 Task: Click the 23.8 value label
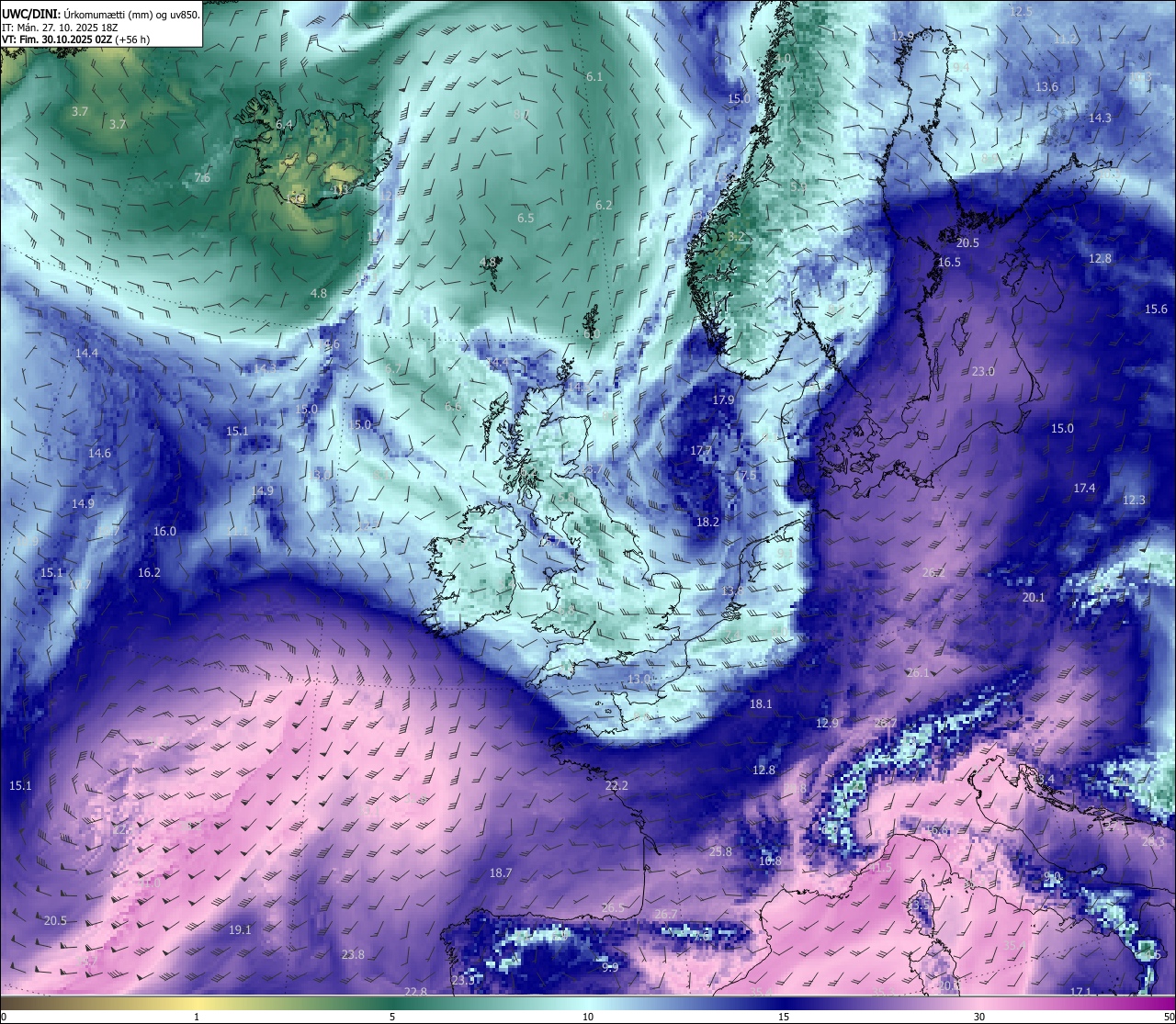tap(353, 955)
